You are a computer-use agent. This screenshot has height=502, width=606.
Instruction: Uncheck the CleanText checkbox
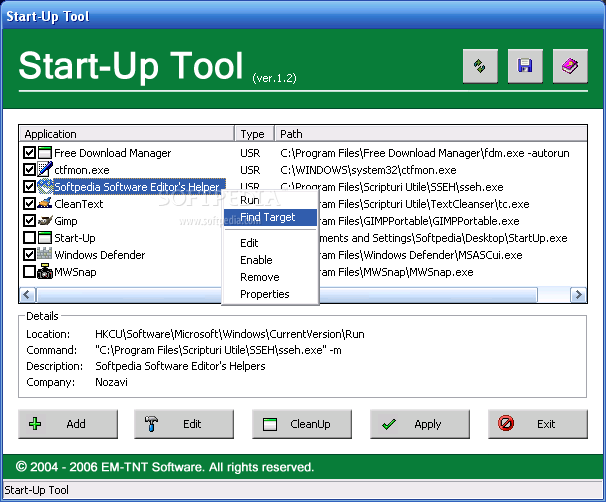click(x=29, y=204)
